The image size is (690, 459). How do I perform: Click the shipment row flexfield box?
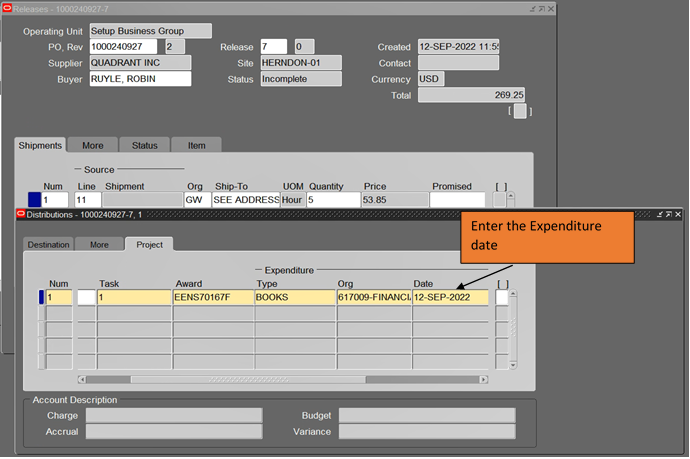point(499,199)
